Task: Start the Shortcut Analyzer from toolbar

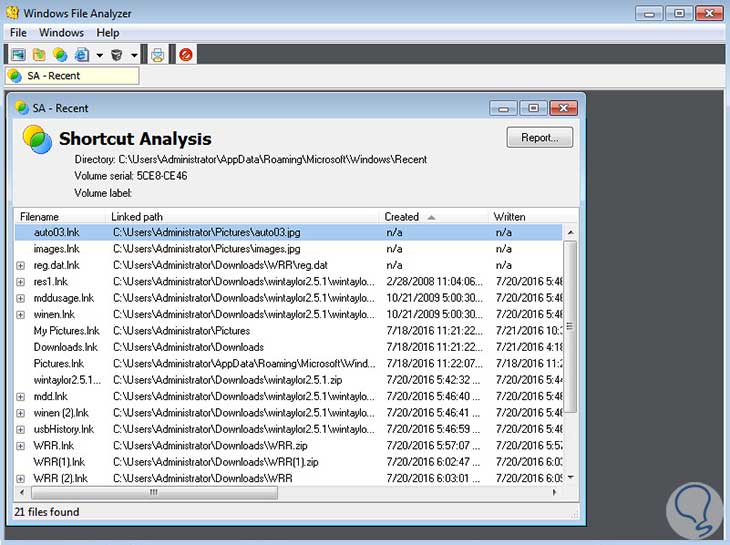Action: click(60, 55)
